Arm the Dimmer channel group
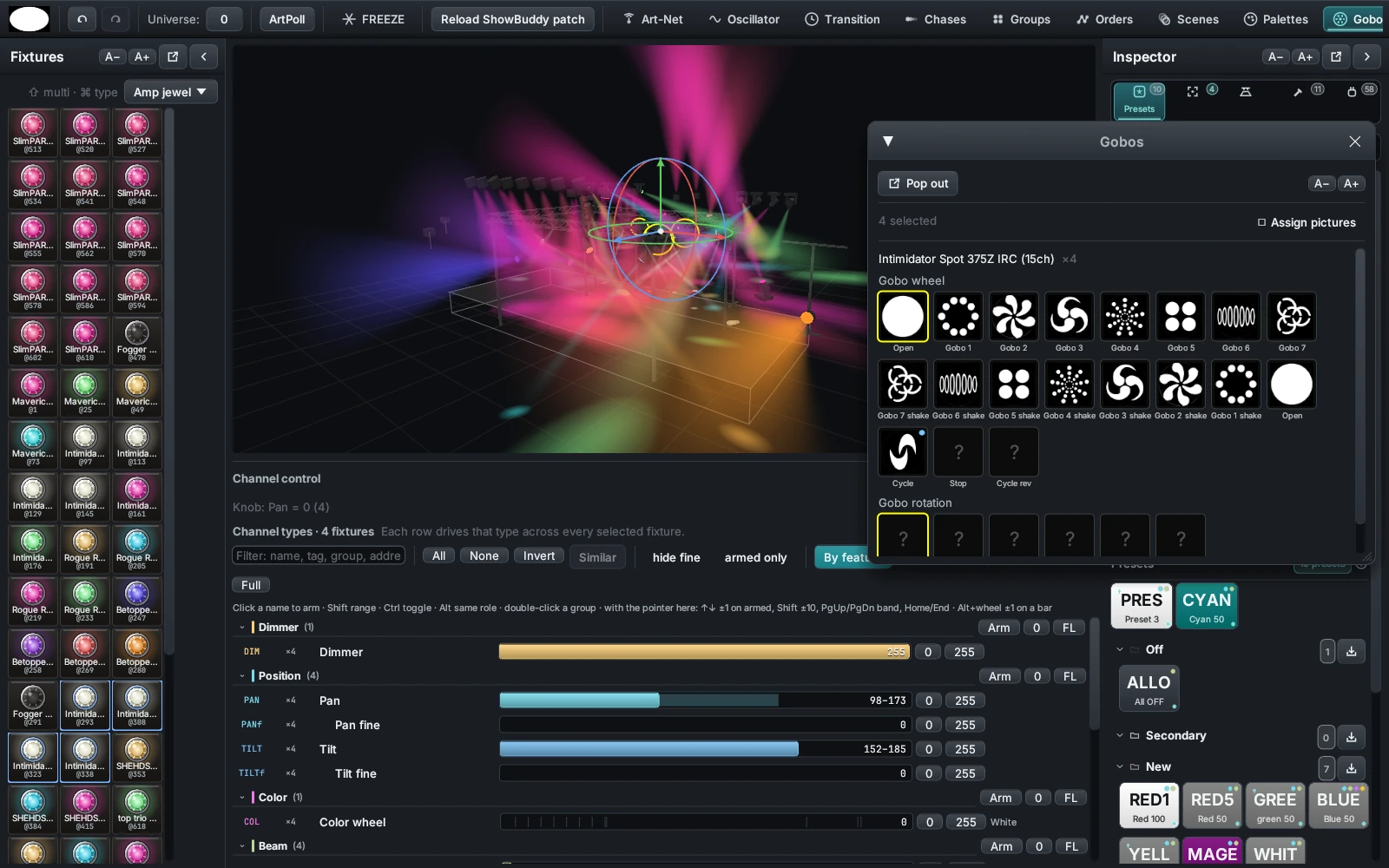The width and height of the screenshot is (1389, 868). [998, 628]
